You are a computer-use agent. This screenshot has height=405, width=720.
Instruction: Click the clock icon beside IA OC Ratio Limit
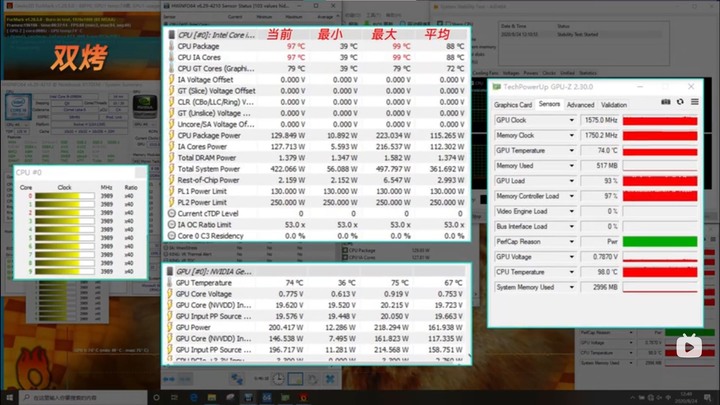click(x=171, y=224)
